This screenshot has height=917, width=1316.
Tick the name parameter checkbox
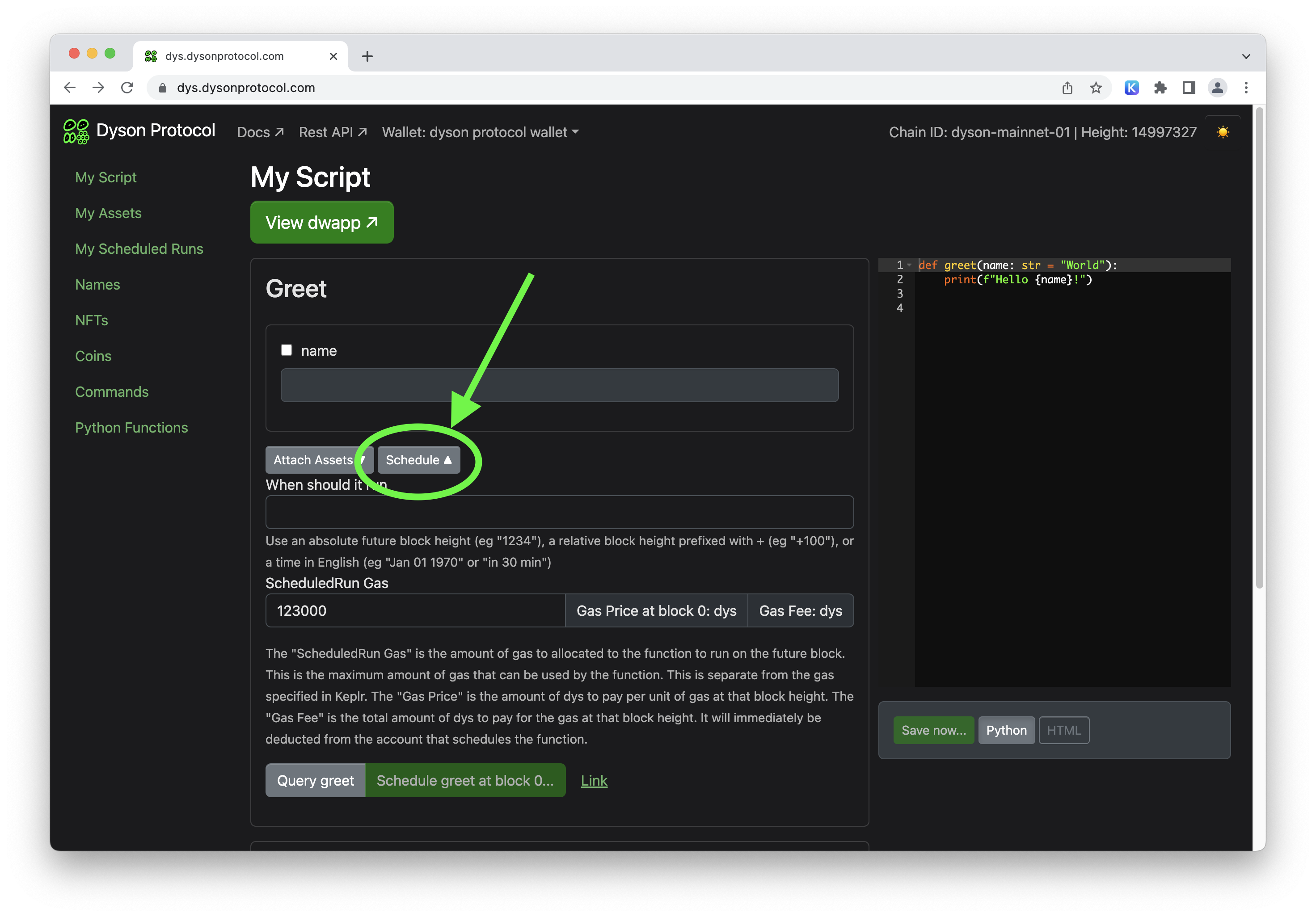287,350
